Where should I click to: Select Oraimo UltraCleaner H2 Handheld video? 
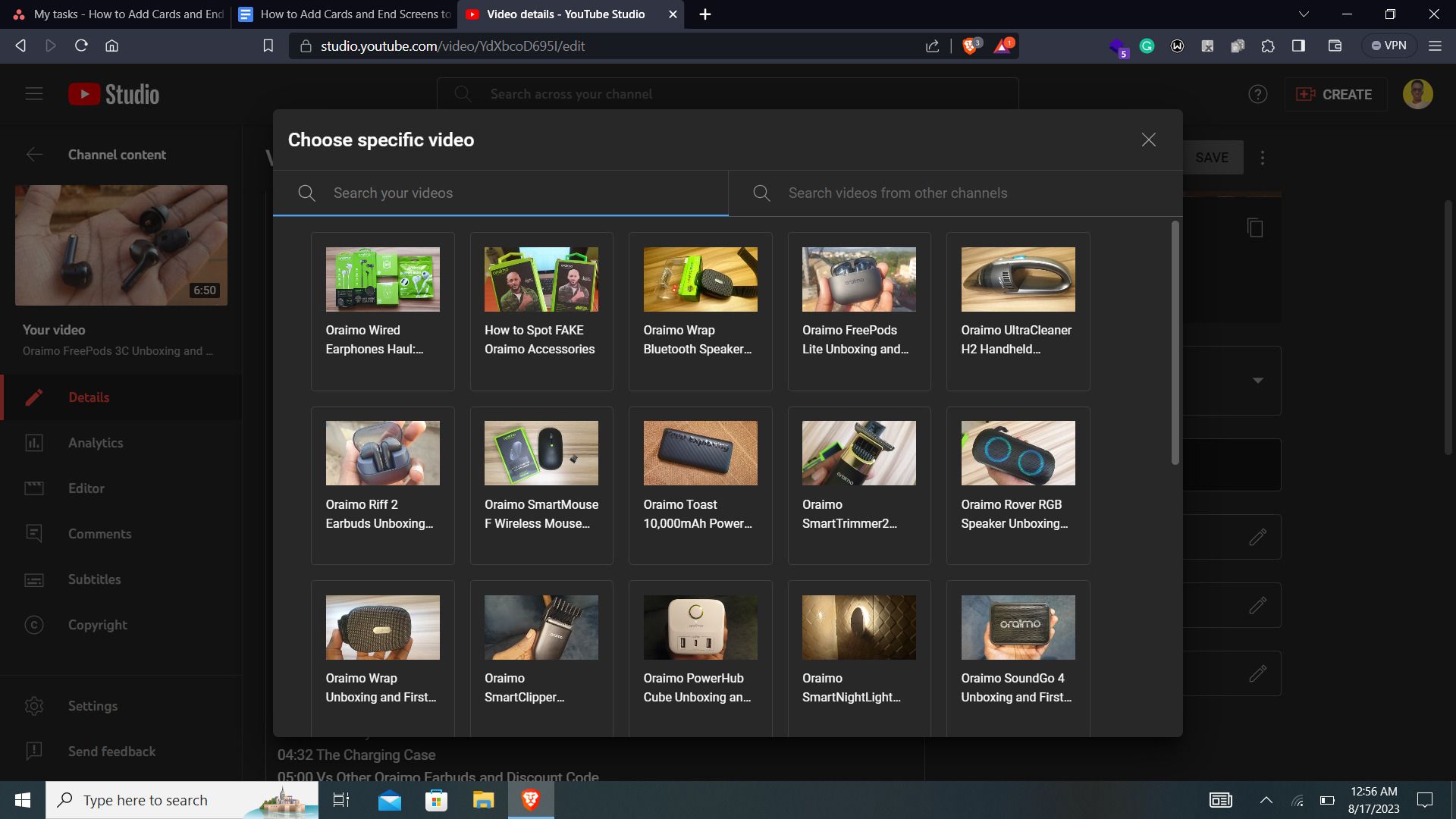point(1018,311)
